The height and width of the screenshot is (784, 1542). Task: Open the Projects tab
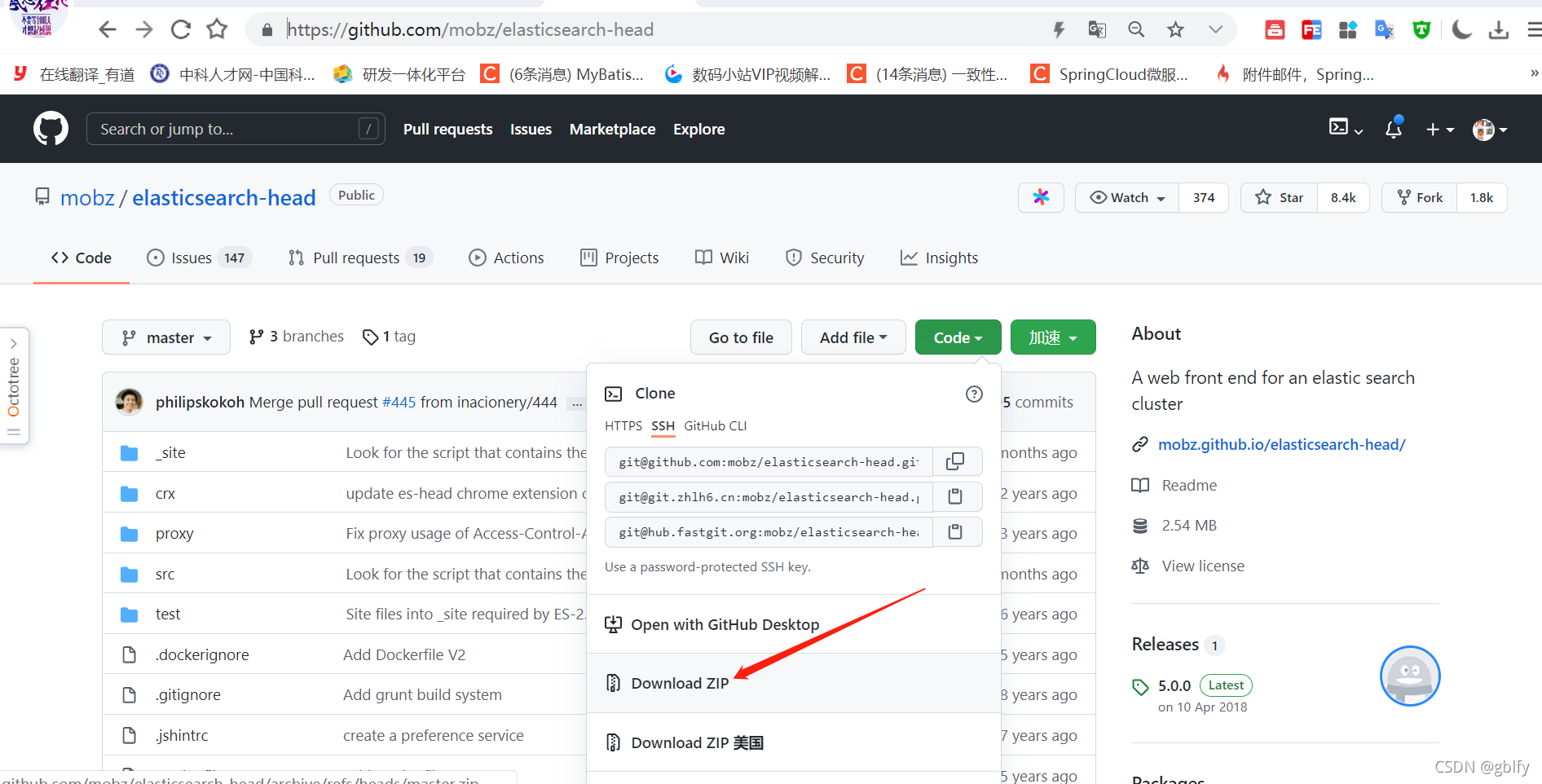(619, 258)
